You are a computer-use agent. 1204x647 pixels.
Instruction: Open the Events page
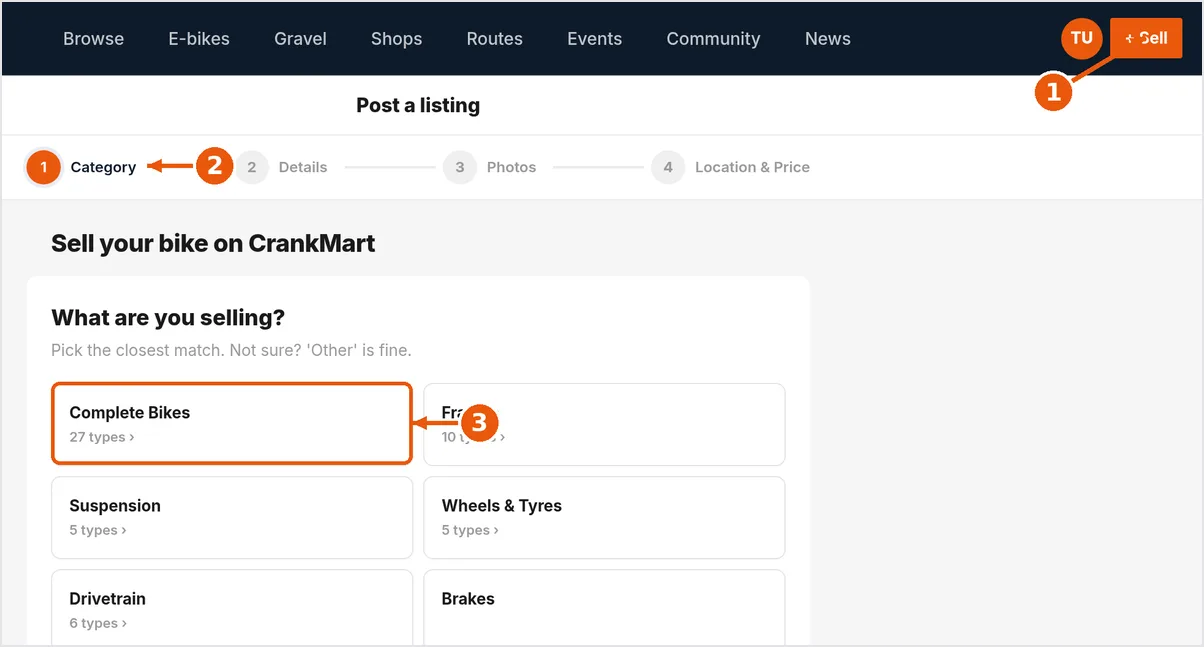tap(594, 39)
